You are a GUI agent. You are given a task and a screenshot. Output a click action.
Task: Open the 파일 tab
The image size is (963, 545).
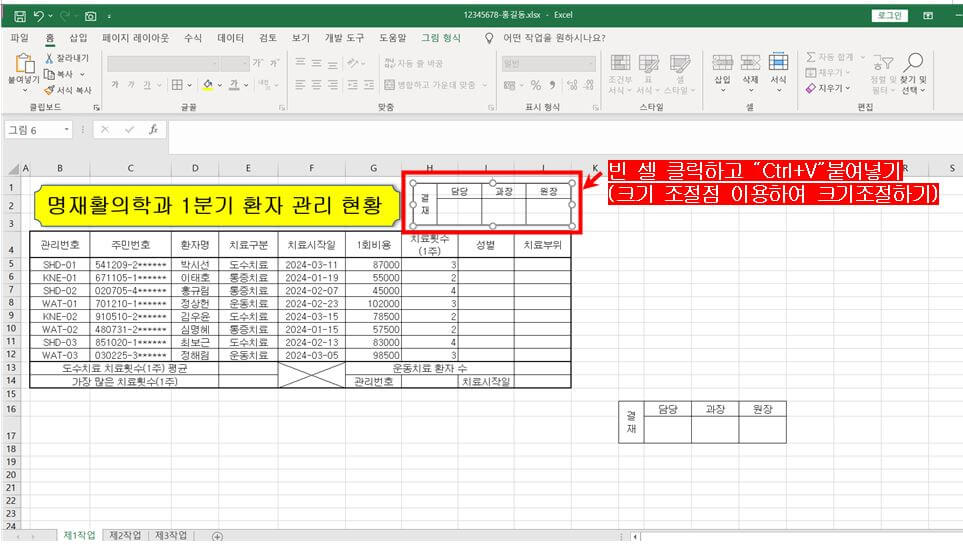20,38
